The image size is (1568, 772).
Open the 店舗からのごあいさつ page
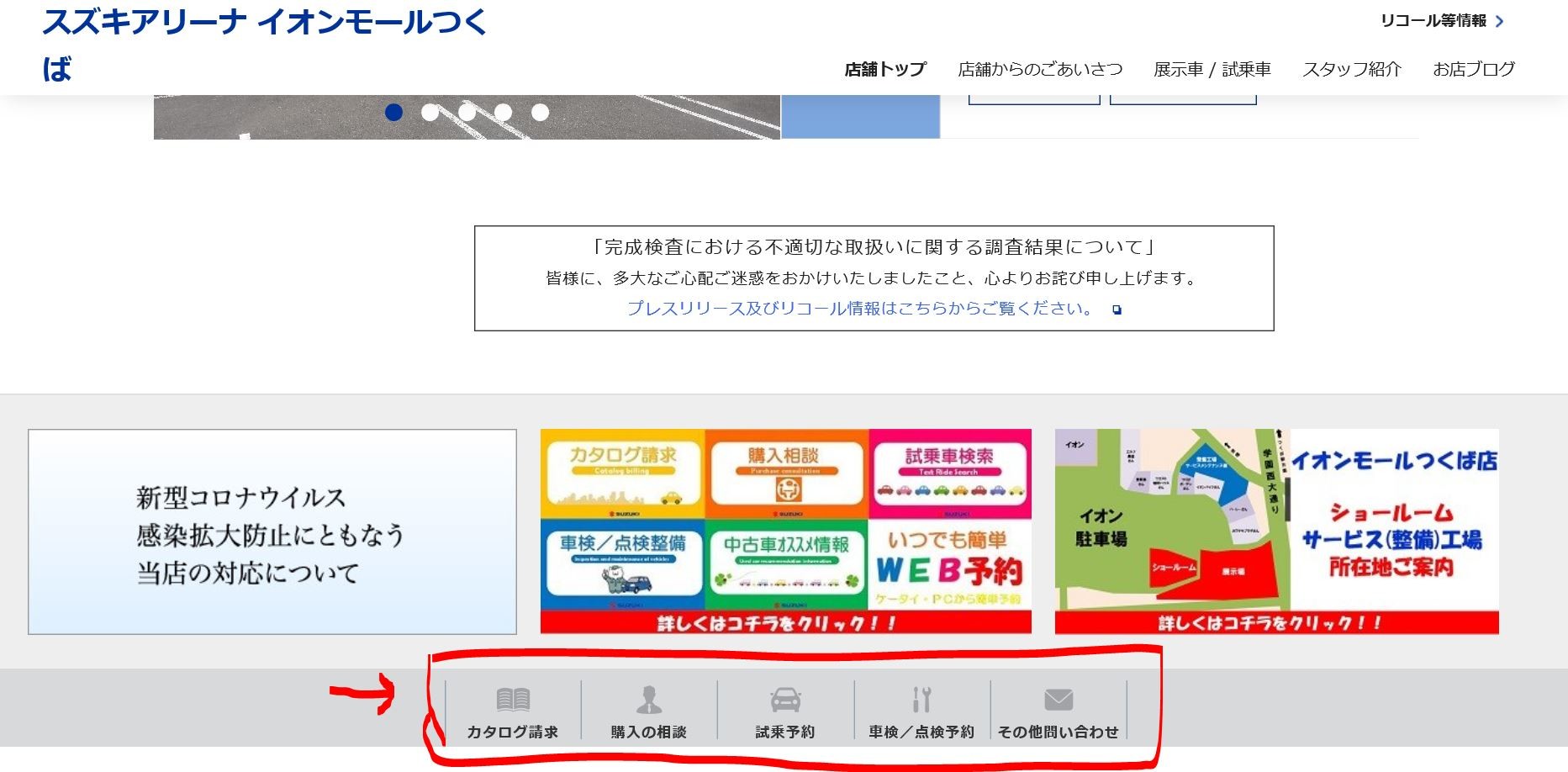(x=1040, y=70)
